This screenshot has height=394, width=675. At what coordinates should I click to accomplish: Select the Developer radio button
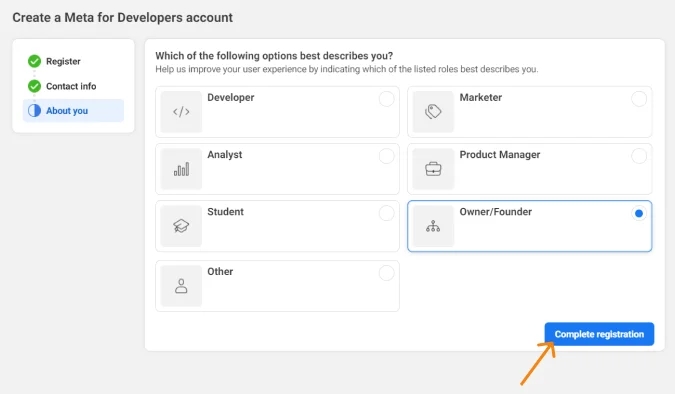tap(386, 99)
